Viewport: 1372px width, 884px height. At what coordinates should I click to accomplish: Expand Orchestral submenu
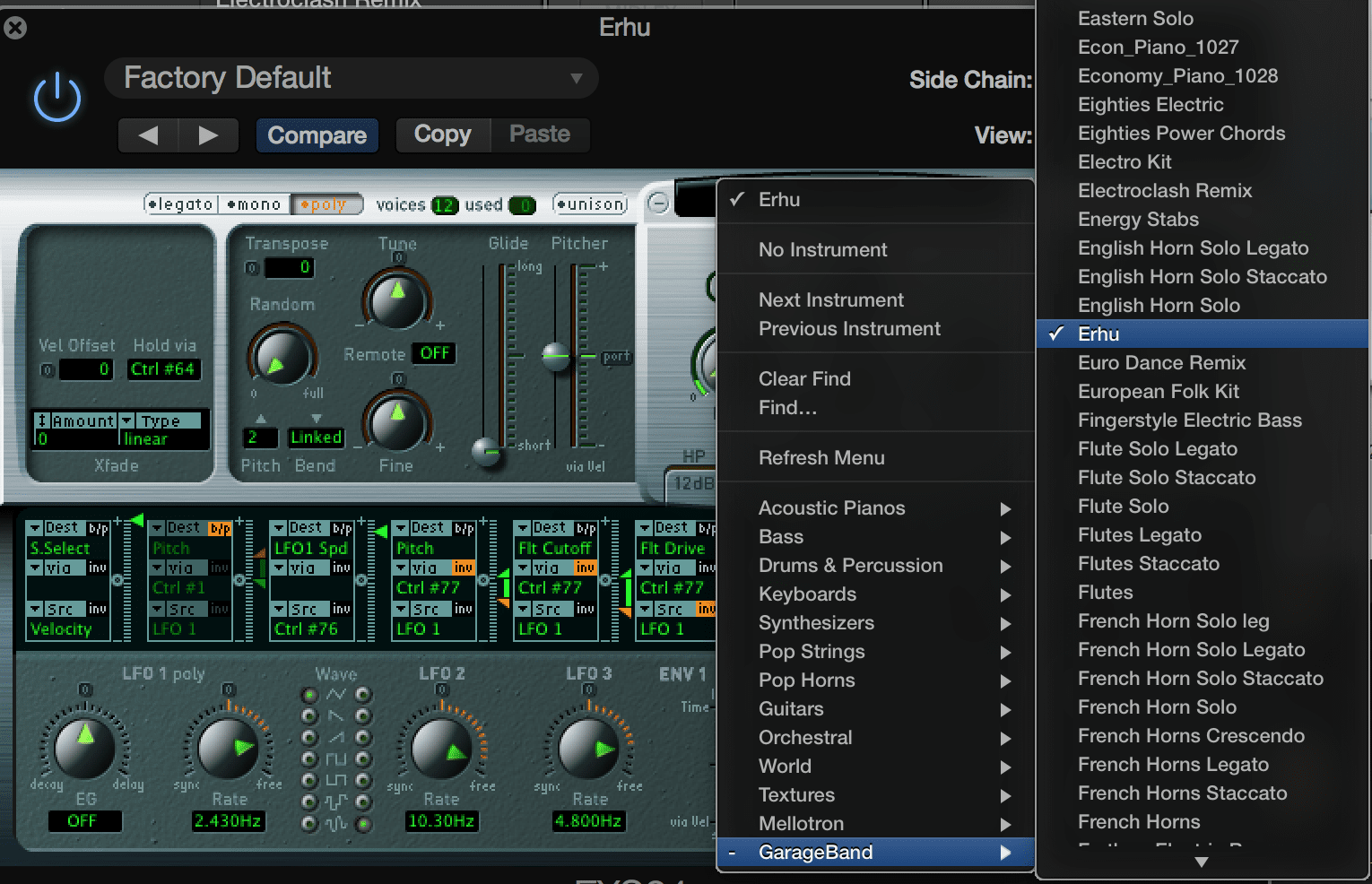click(x=876, y=737)
